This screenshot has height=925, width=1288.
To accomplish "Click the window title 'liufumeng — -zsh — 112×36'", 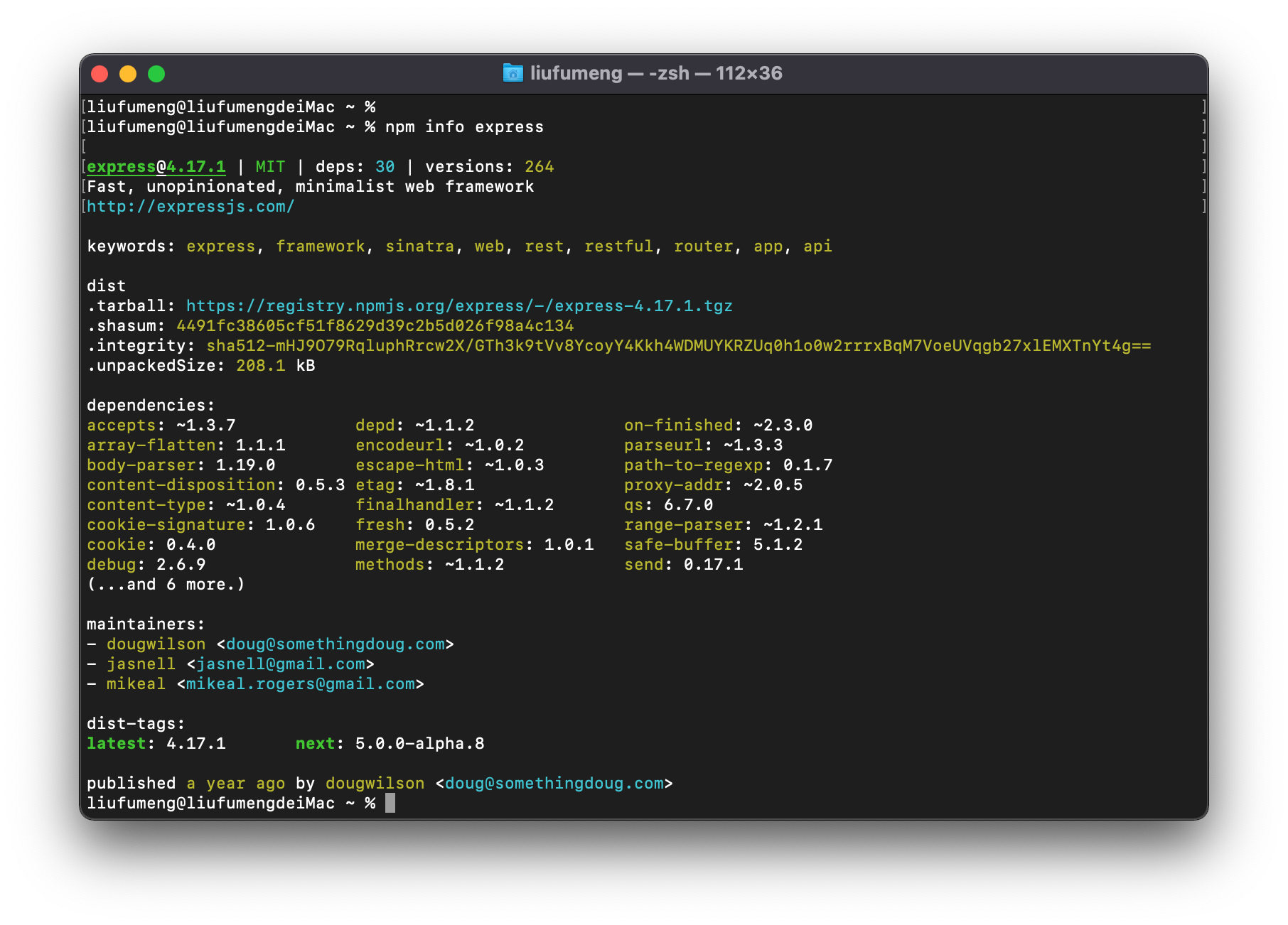I will (x=656, y=73).
